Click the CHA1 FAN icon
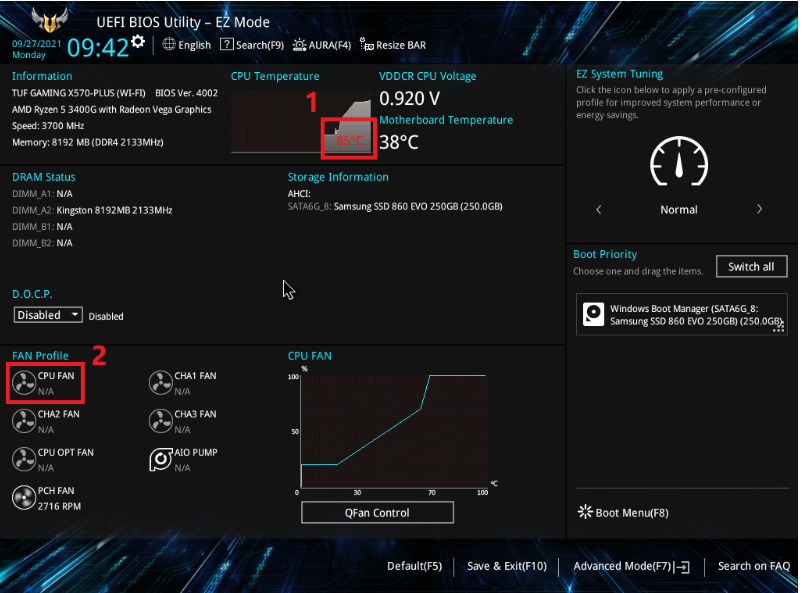The width and height of the screenshot is (804, 593). [160, 383]
